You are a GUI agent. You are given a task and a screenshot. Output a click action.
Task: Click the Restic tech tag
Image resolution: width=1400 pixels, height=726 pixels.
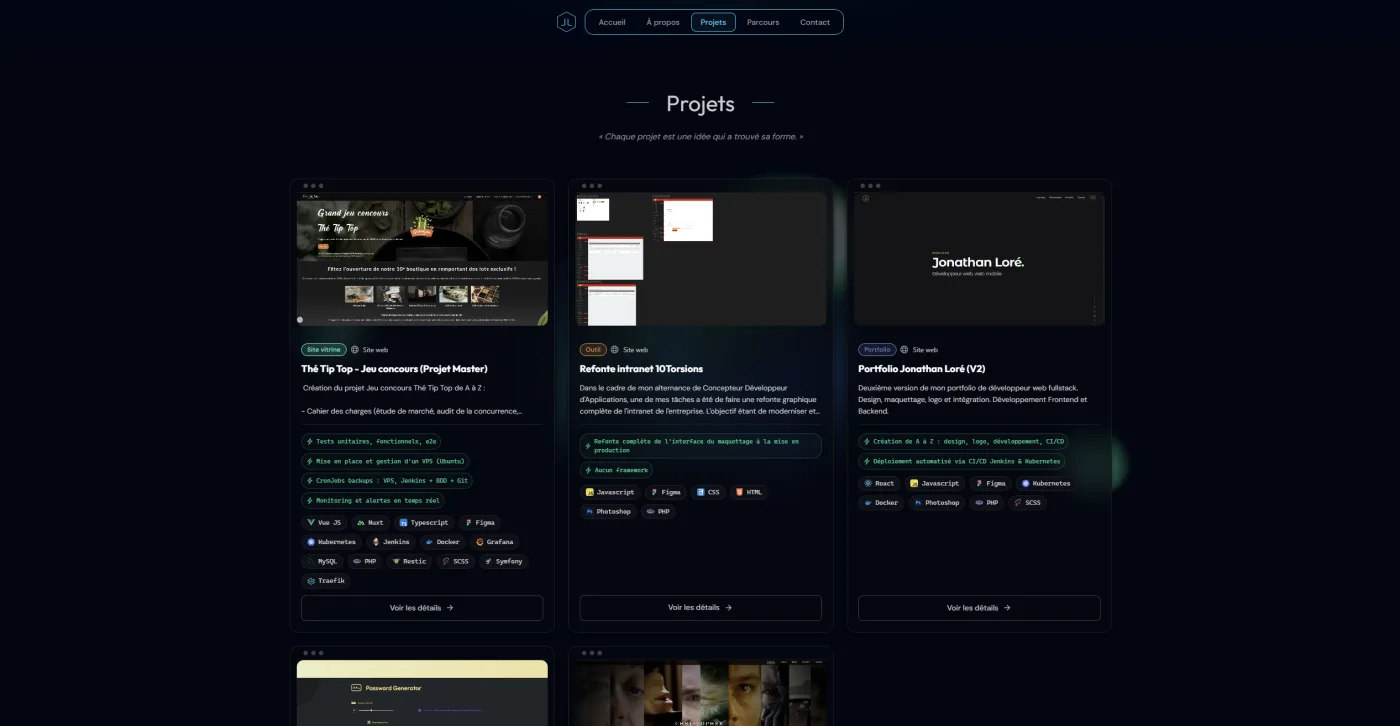409,561
